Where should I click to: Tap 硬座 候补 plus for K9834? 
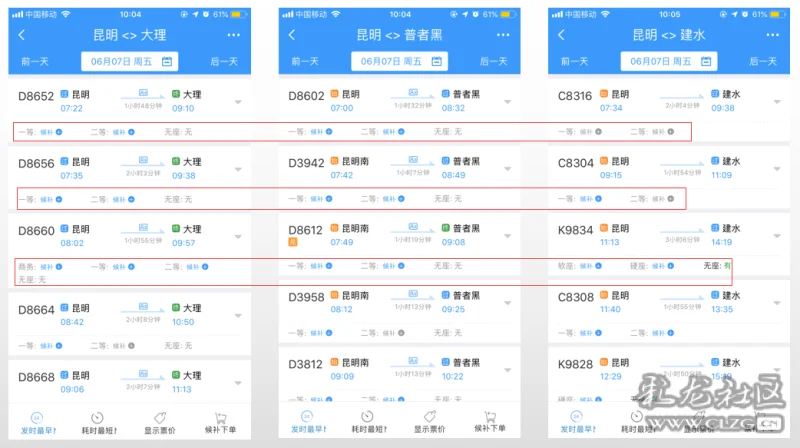(x=671, y=266)
